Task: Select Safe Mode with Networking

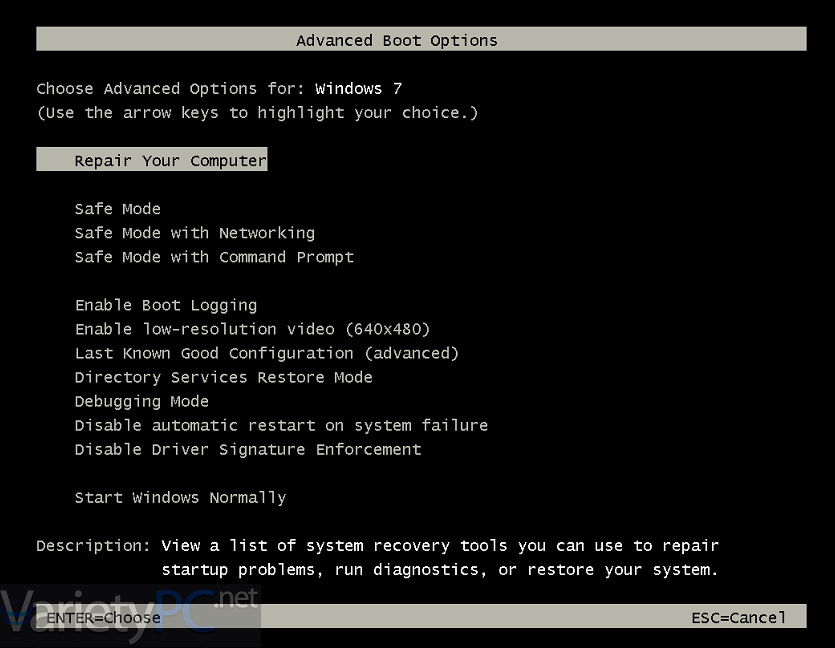Action: tap(195, 233)
